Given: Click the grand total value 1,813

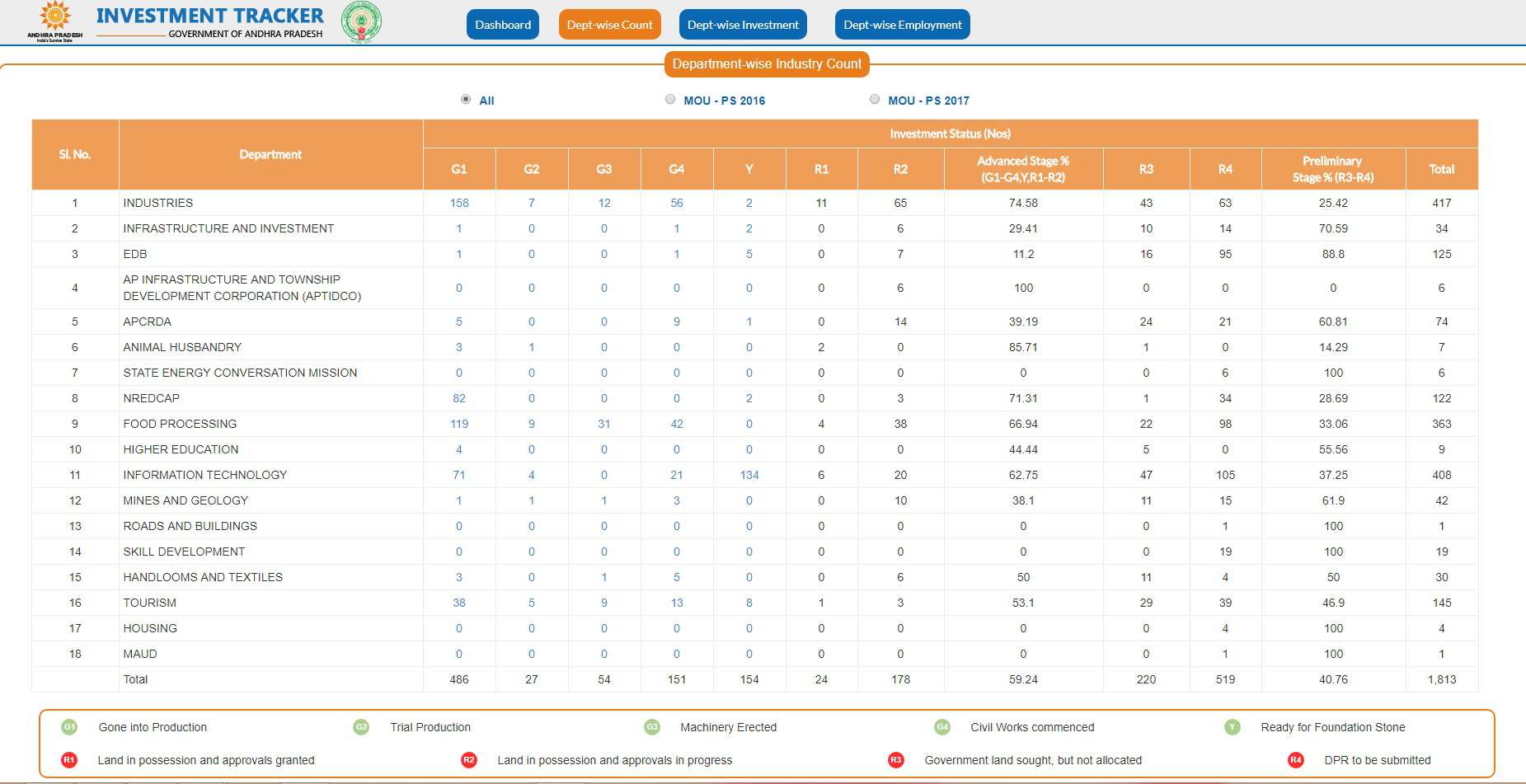Looking at the screenshot, I should 1442,679.
